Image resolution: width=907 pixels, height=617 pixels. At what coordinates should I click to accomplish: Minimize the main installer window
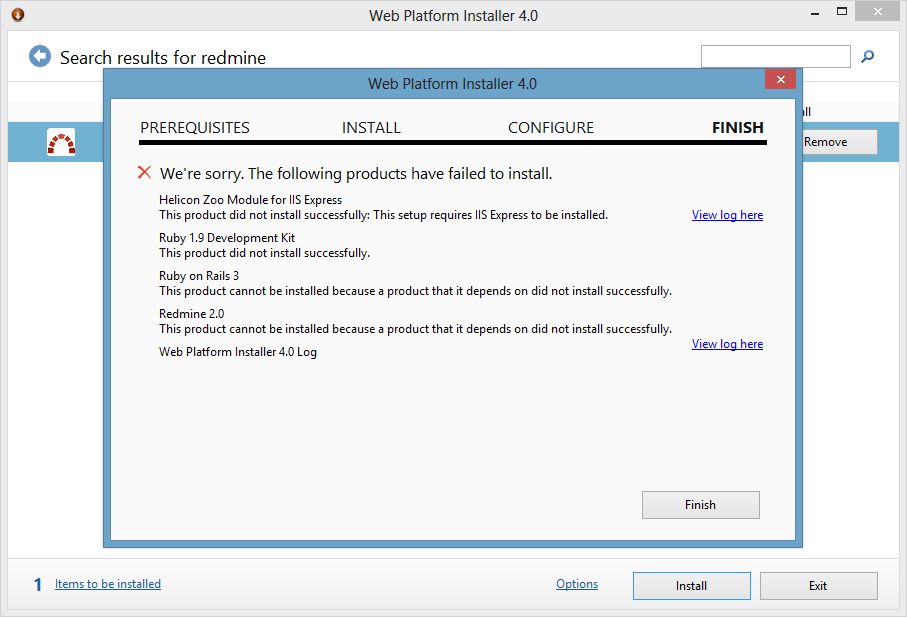[x=815, y=13]
